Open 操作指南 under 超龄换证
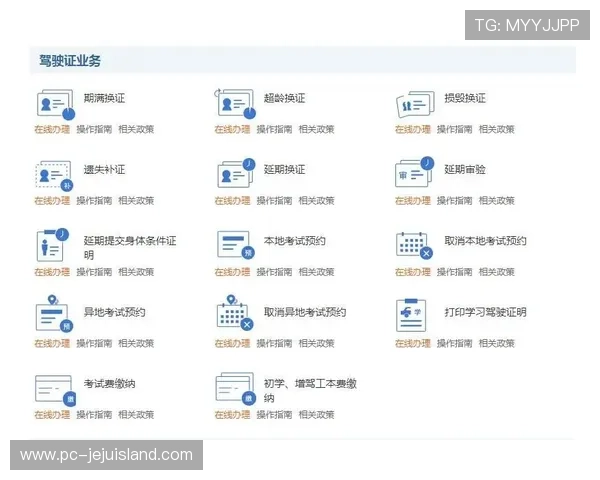Screen dimensions: 600x480 (x=274, y=129)
